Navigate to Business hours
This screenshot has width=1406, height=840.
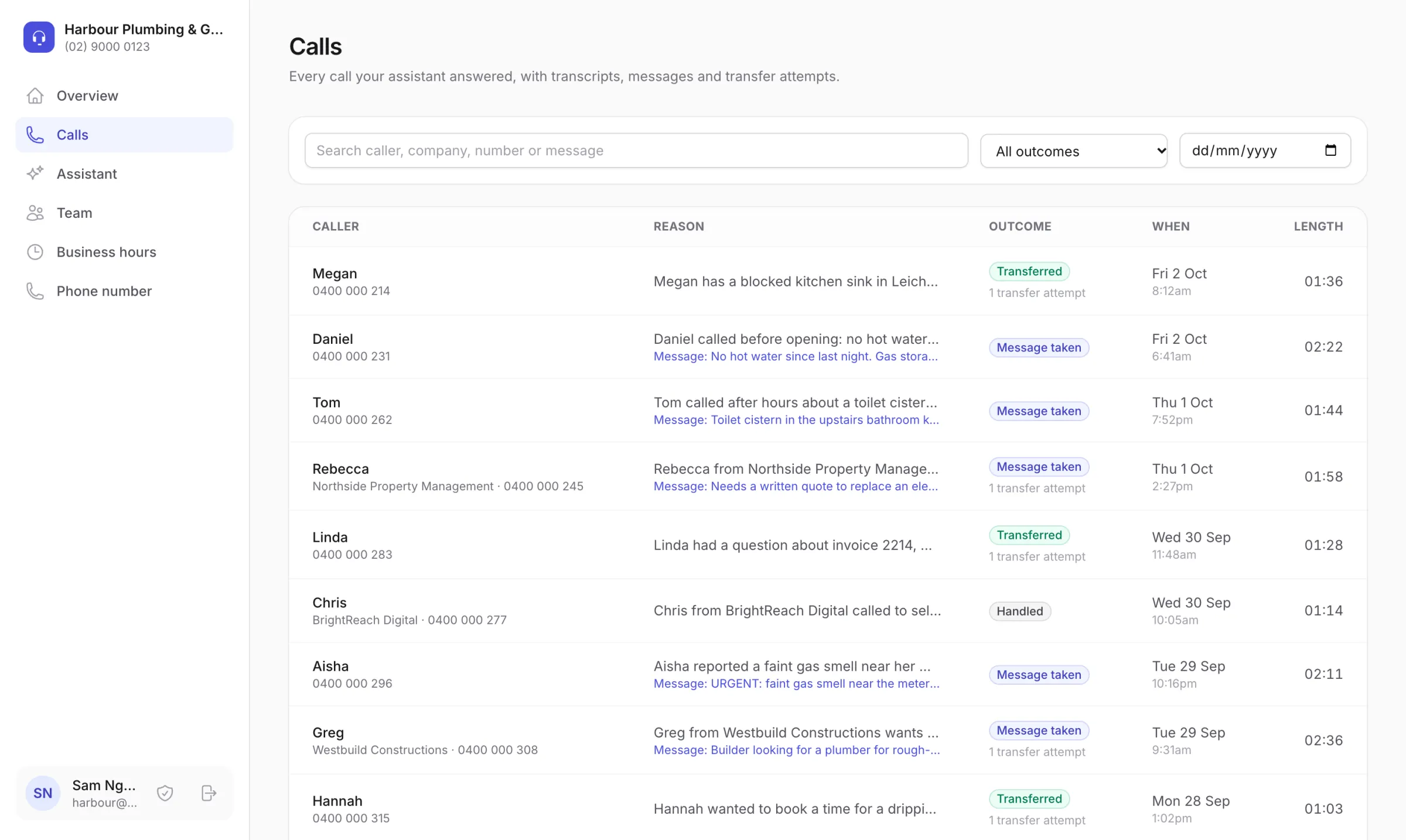point(124,252)
